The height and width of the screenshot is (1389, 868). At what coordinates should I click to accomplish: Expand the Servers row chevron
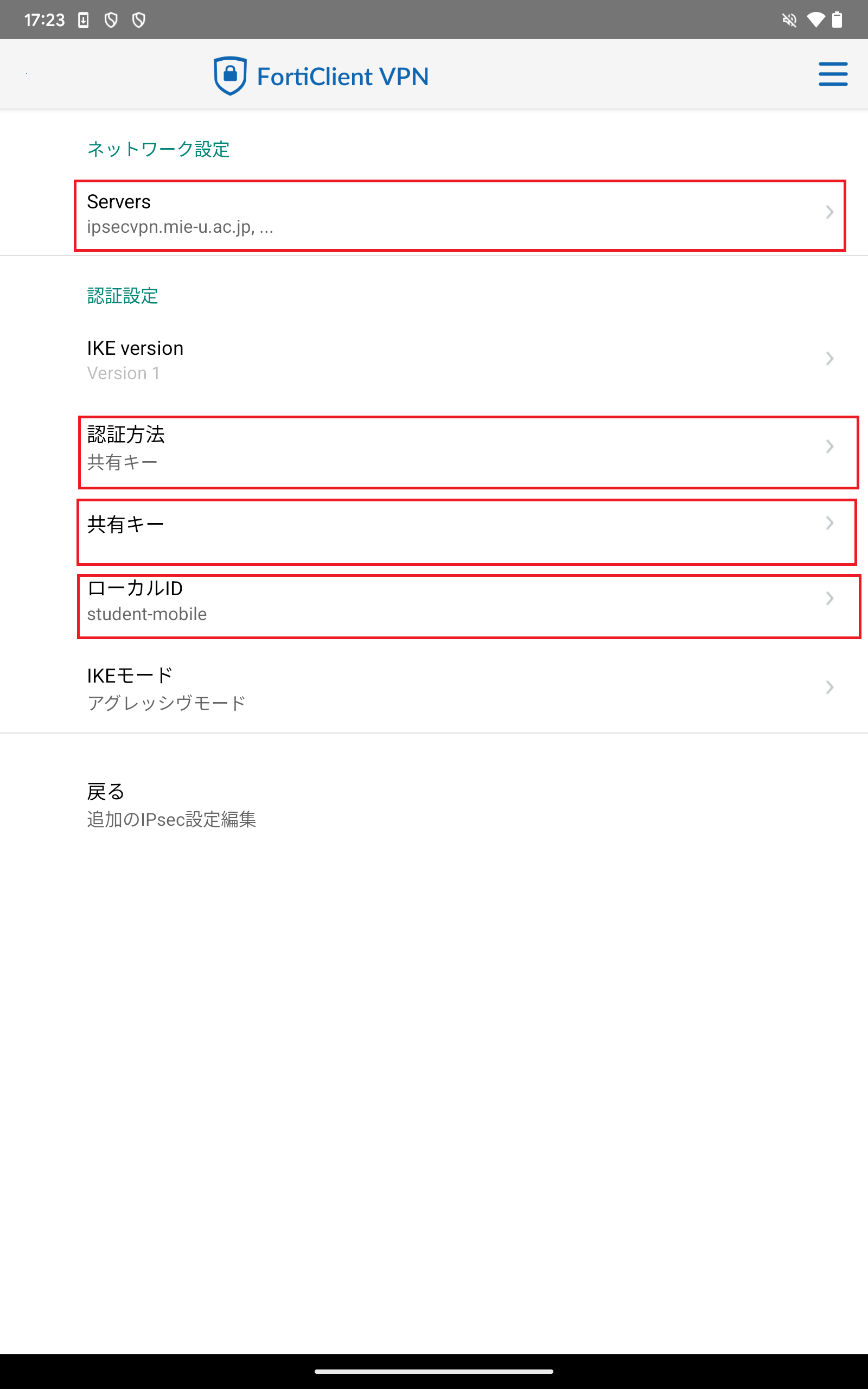(x=829, y=212)
